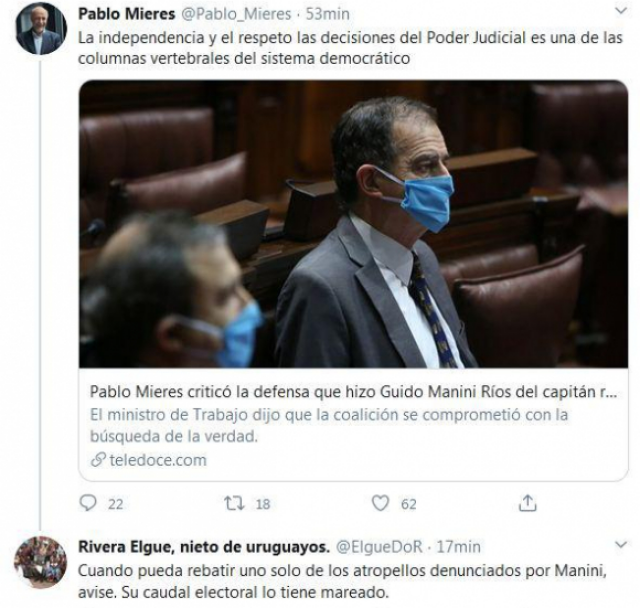This screenshot has width=640, height=608.
Task: Click the reply speech bubble icon
Action: pyautogui.click(x=87, y=503)
